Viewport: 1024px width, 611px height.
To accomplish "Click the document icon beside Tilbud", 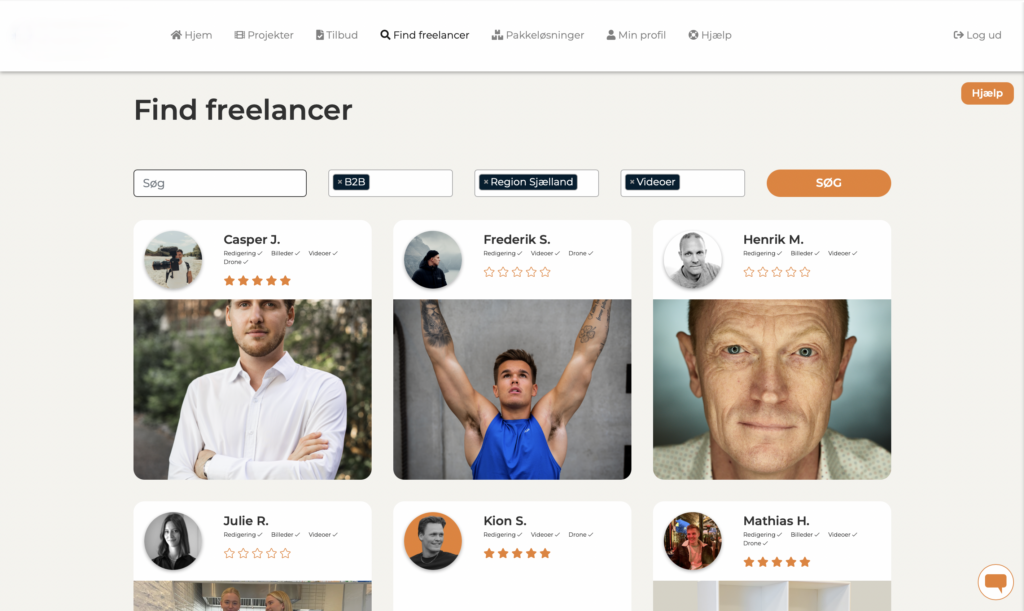I will coord(319,35).
